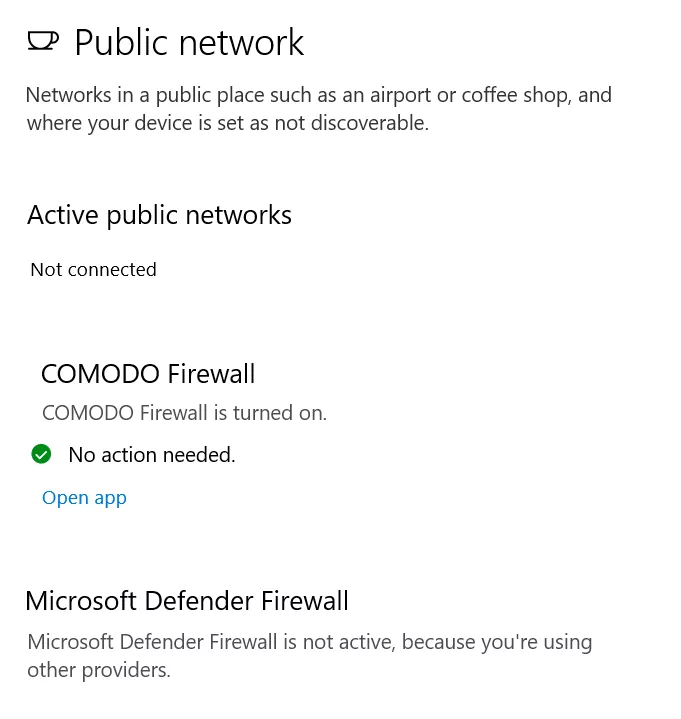Click the word 'Open' in the link
Image resolution: width=681 pixels, height=719 pixels.
coord(65,498)
